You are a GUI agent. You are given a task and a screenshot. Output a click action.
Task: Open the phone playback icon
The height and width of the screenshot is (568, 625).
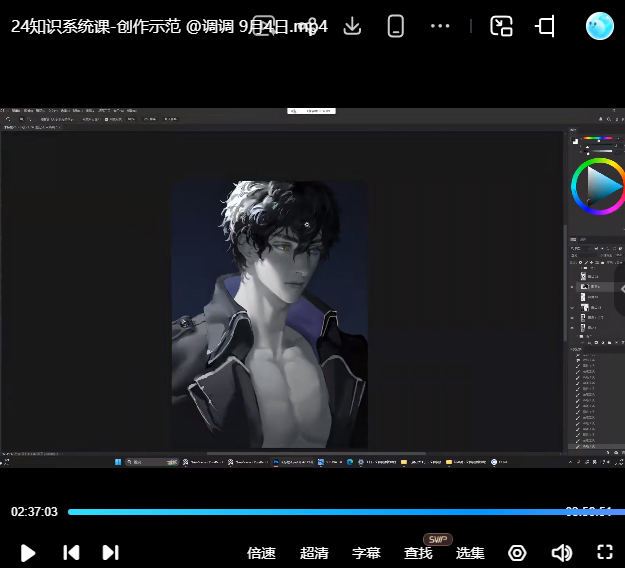click(x=395, y=26)
